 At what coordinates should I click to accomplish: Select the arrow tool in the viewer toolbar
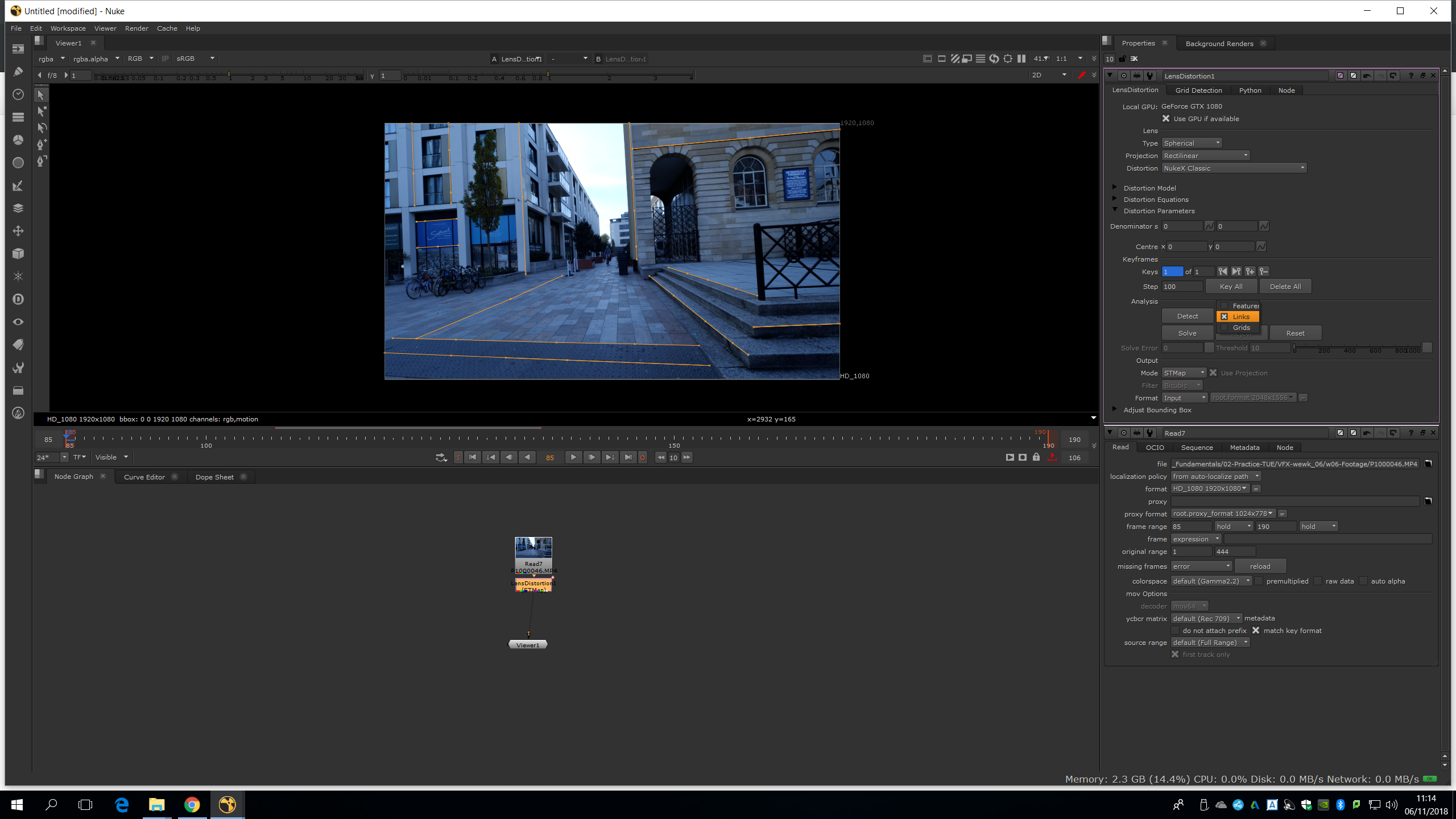point(41,95)
